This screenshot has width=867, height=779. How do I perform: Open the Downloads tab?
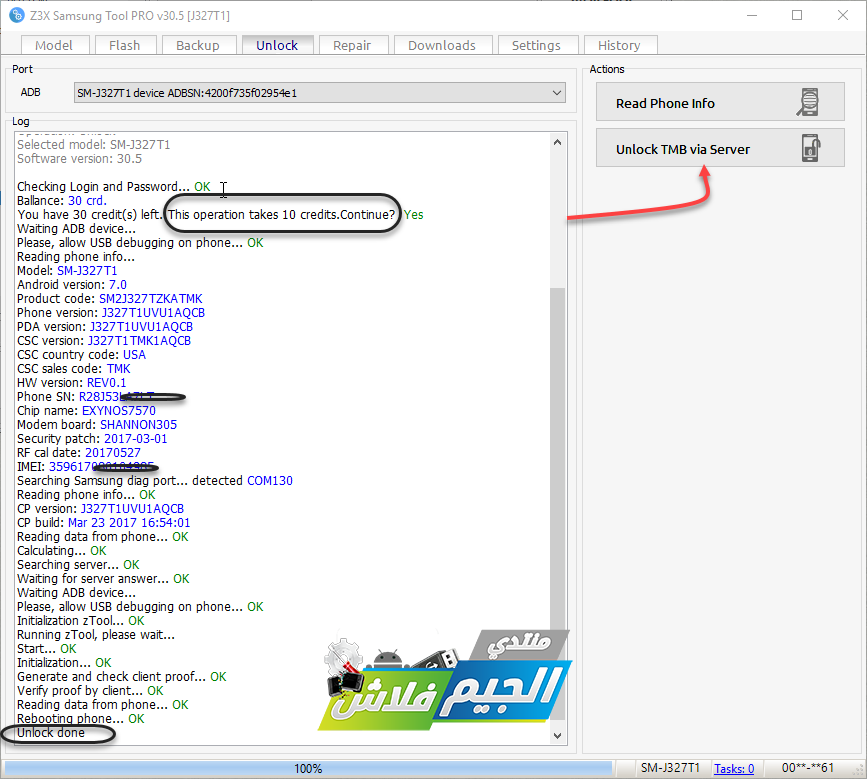click(x=442, y=45)
